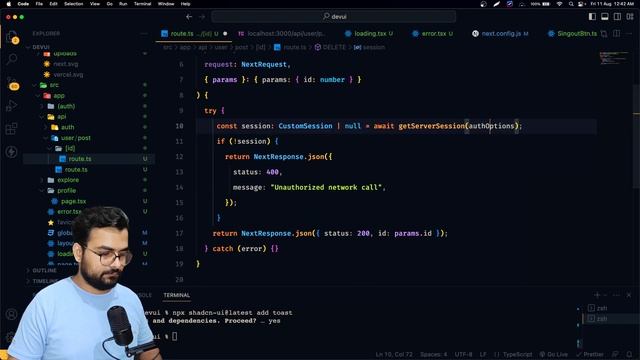Open the compare changes icon in editor toolbar

click(604, 33)
